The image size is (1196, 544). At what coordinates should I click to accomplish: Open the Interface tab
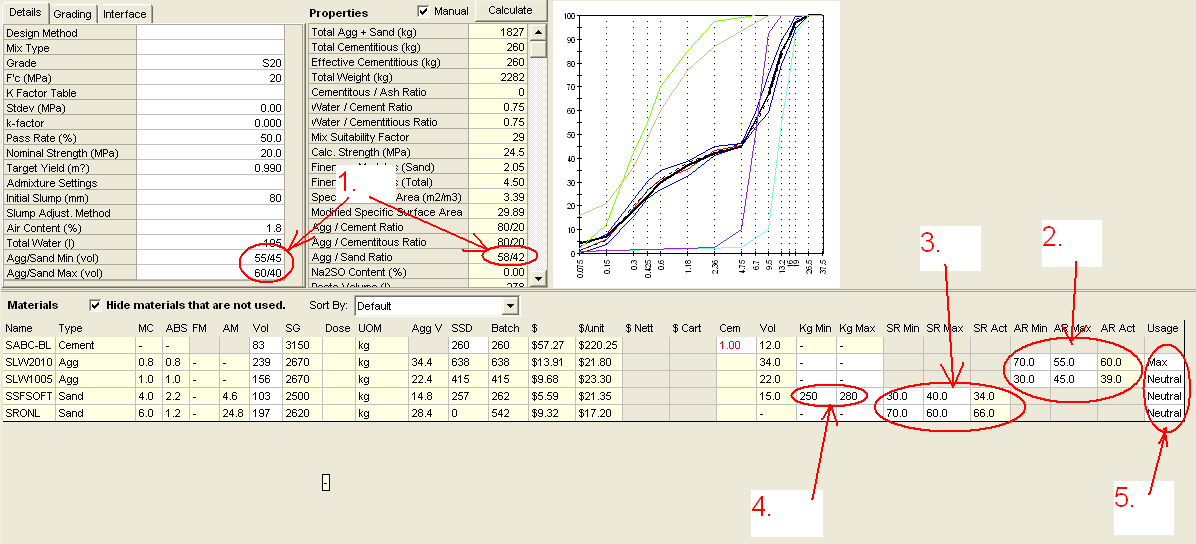[125, 14]
